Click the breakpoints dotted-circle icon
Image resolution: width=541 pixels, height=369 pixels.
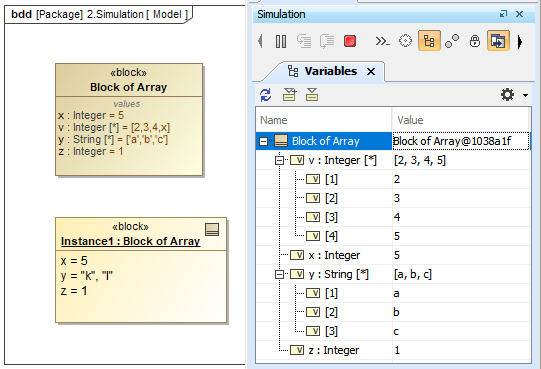click(x=405, y=41)
